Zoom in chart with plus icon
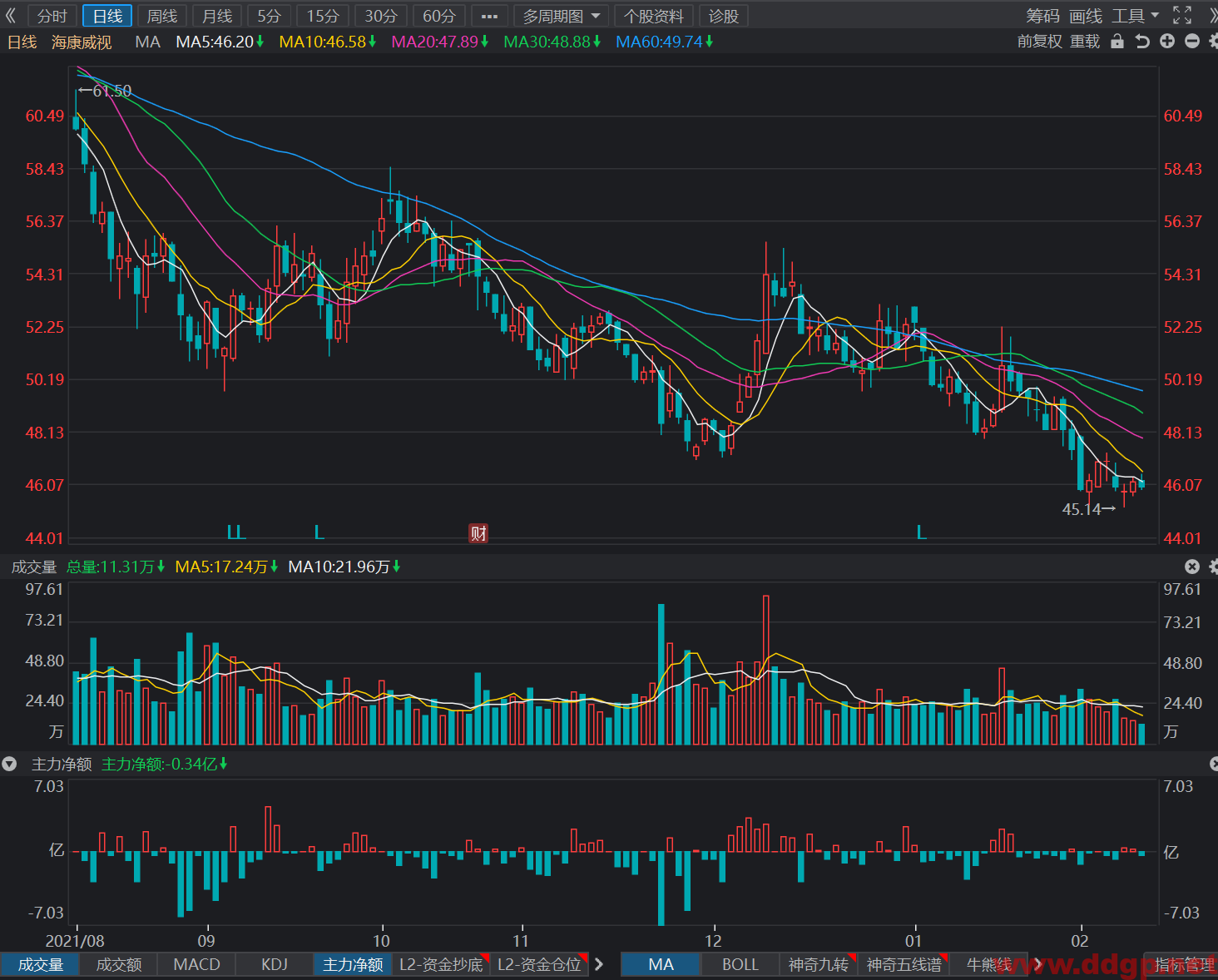 [1167, 42]
